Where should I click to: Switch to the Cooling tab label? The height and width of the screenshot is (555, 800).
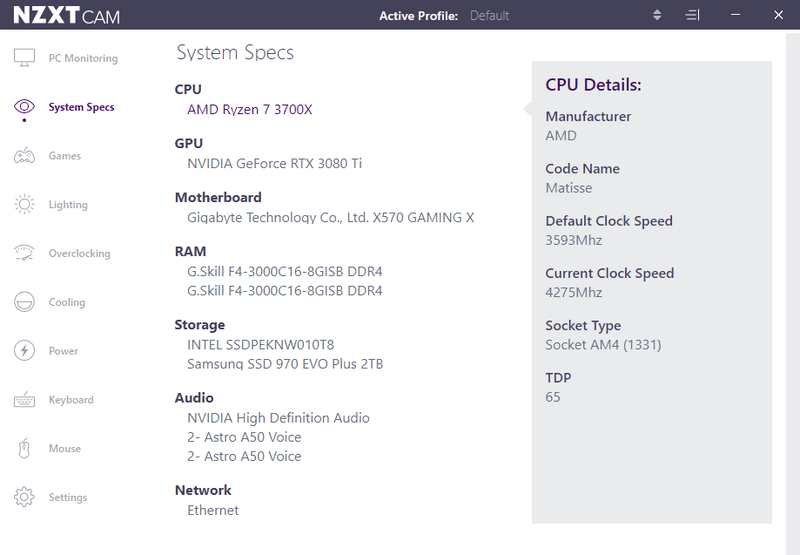click(67, 302)
